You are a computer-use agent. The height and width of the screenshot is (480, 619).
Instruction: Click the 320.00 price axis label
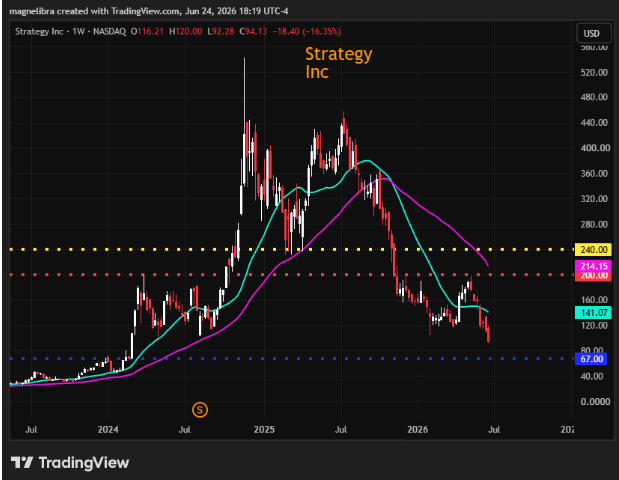594,199
